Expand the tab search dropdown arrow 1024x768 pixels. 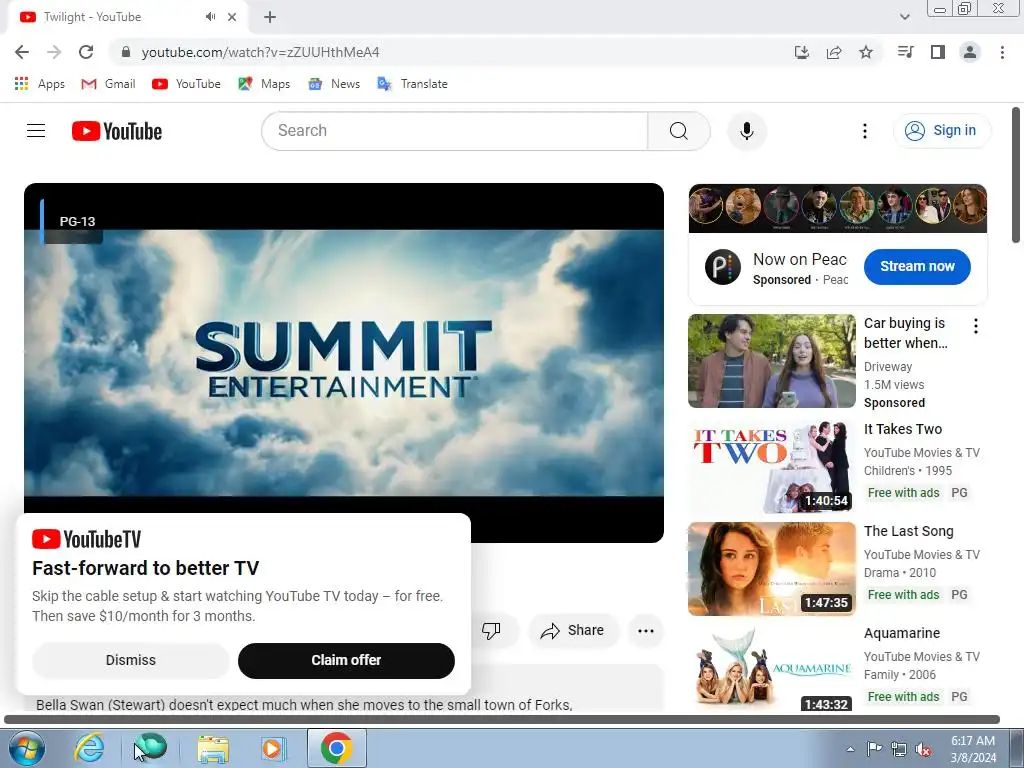tap(904, 17)
